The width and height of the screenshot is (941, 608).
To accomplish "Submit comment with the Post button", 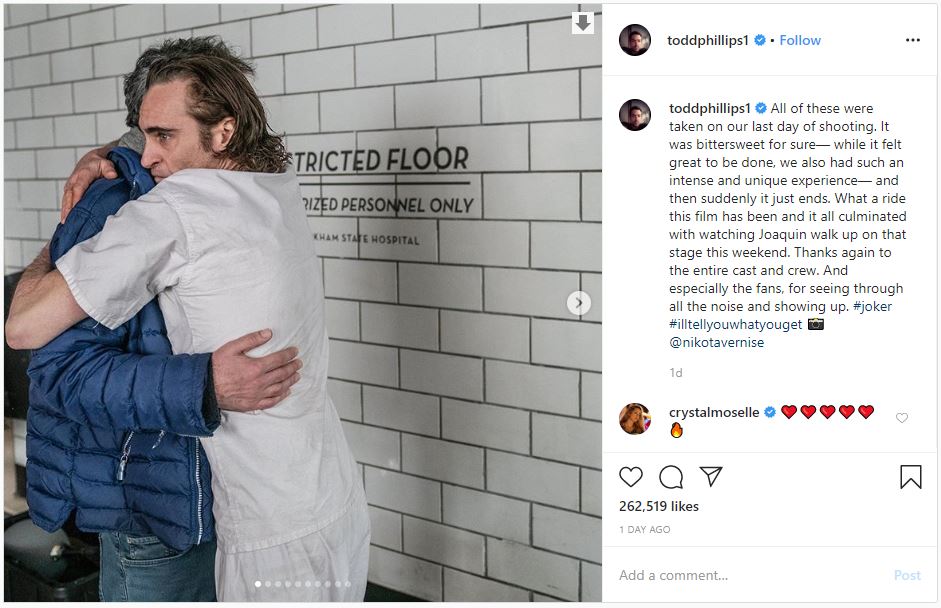I will click(x=907, y=575).
